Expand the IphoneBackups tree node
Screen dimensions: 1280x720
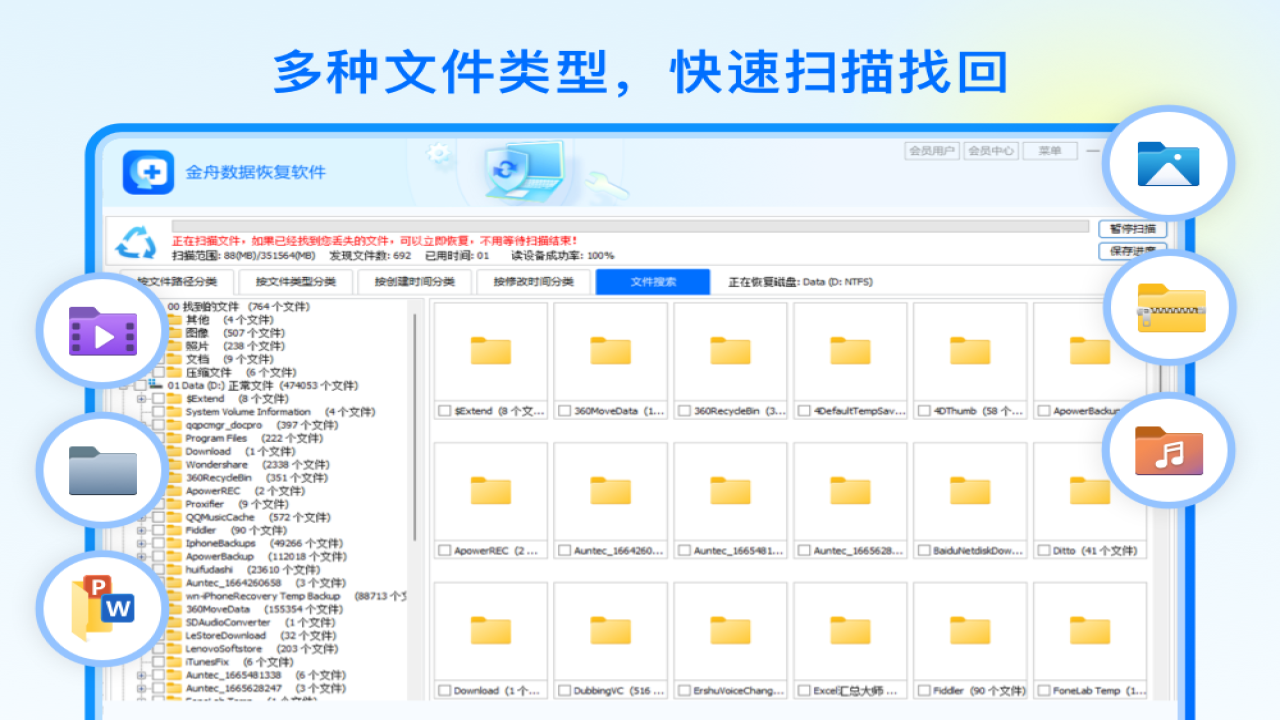(142, 543)
